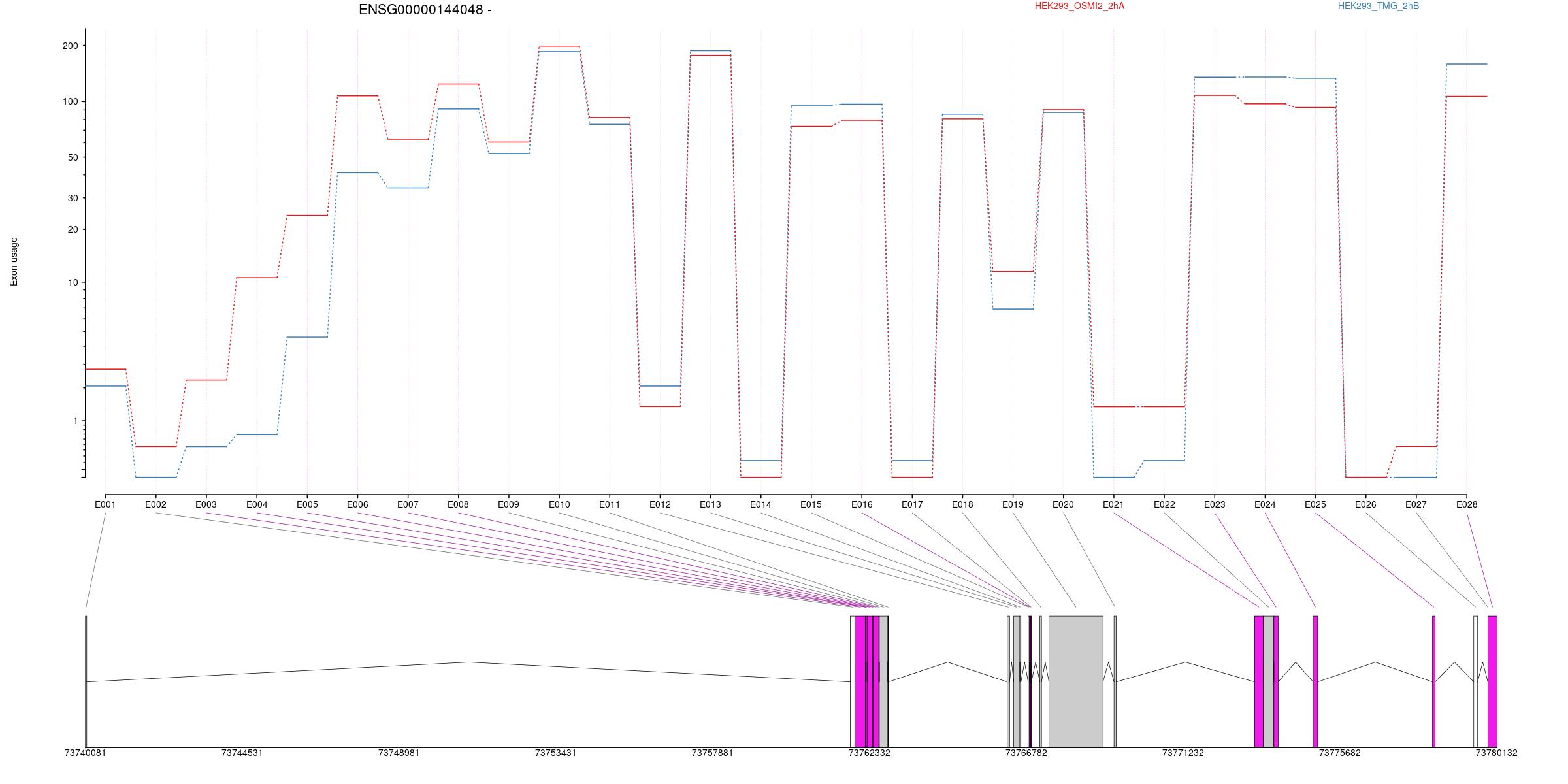Select the HEK293_TMG_2hB legend label

(x=1379, y=6)
